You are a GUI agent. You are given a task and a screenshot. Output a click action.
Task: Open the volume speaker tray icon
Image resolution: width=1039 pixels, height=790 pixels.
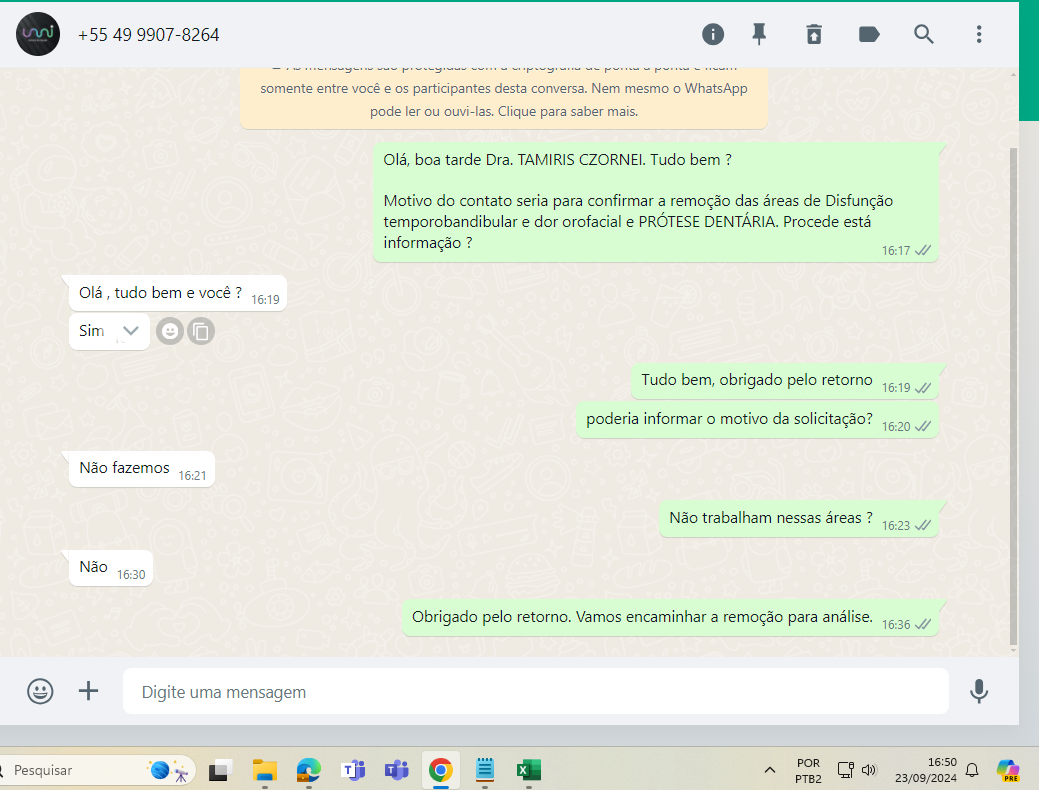(869, 770)
